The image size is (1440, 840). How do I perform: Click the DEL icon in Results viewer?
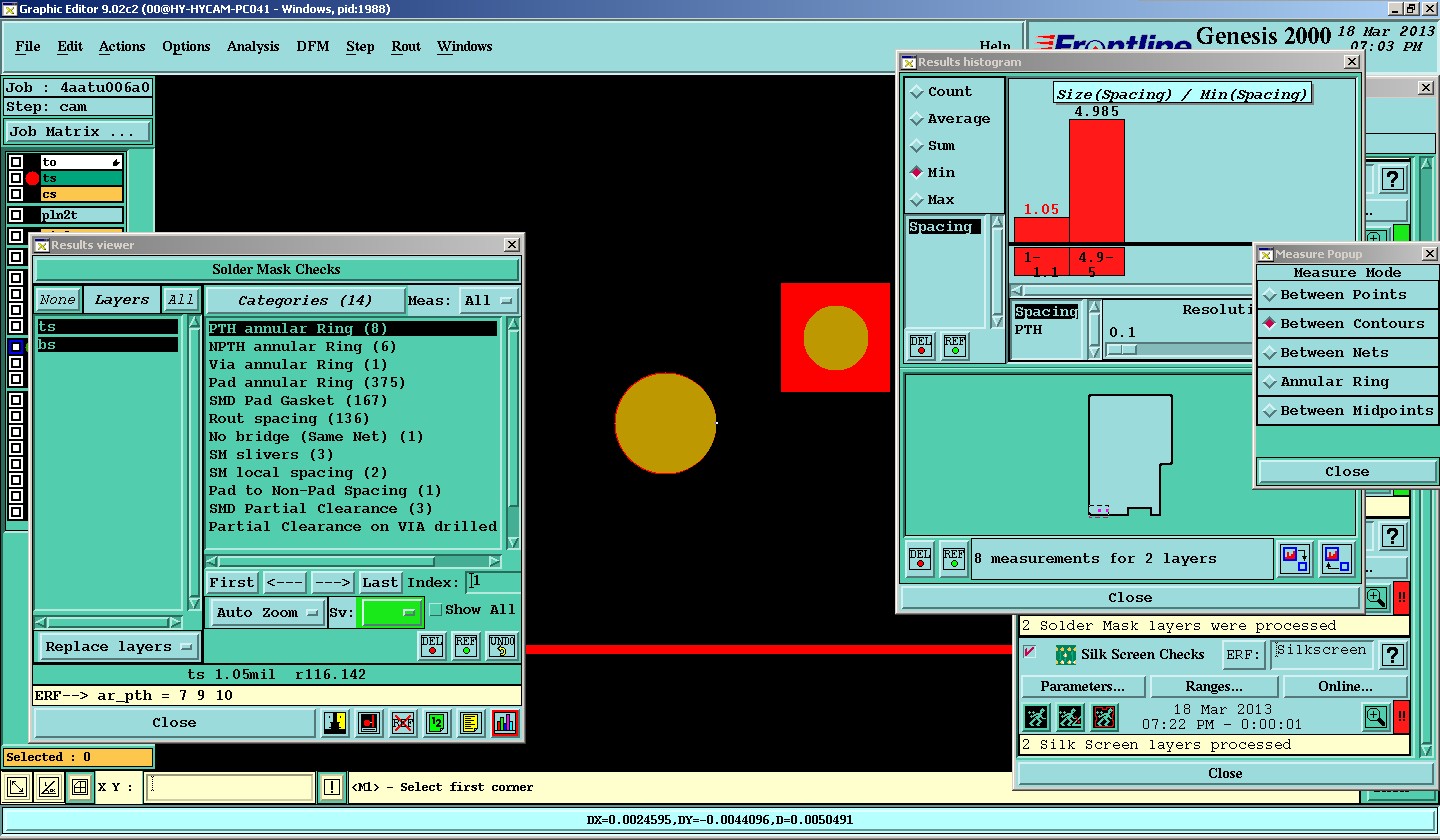tap(432, 646)
